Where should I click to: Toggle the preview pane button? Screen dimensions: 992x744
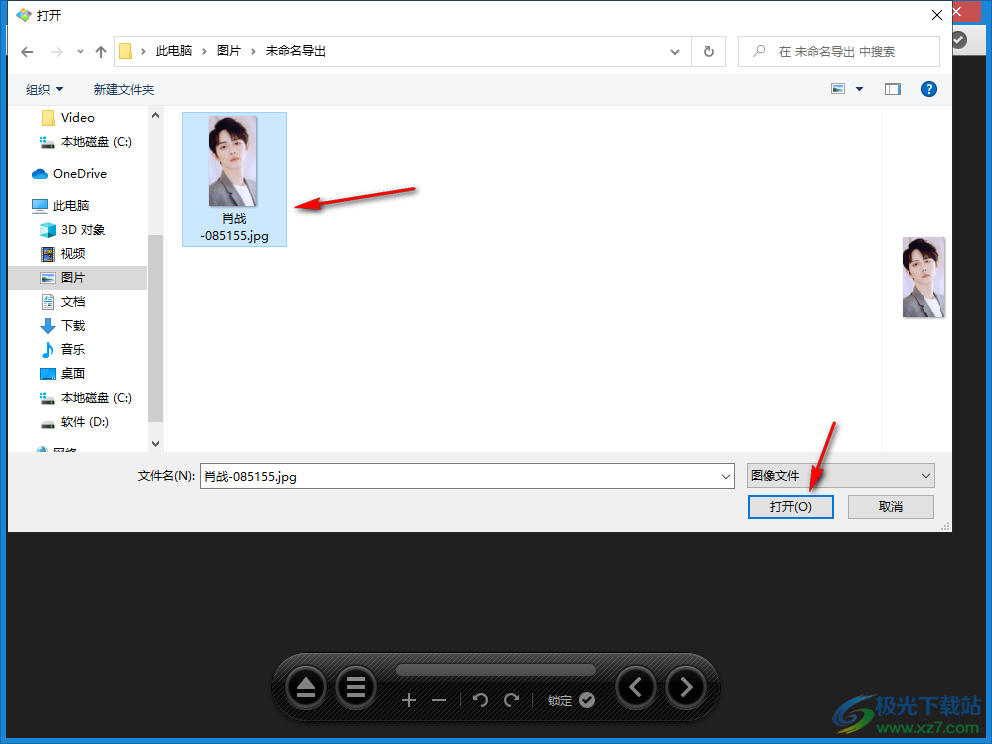893,89
